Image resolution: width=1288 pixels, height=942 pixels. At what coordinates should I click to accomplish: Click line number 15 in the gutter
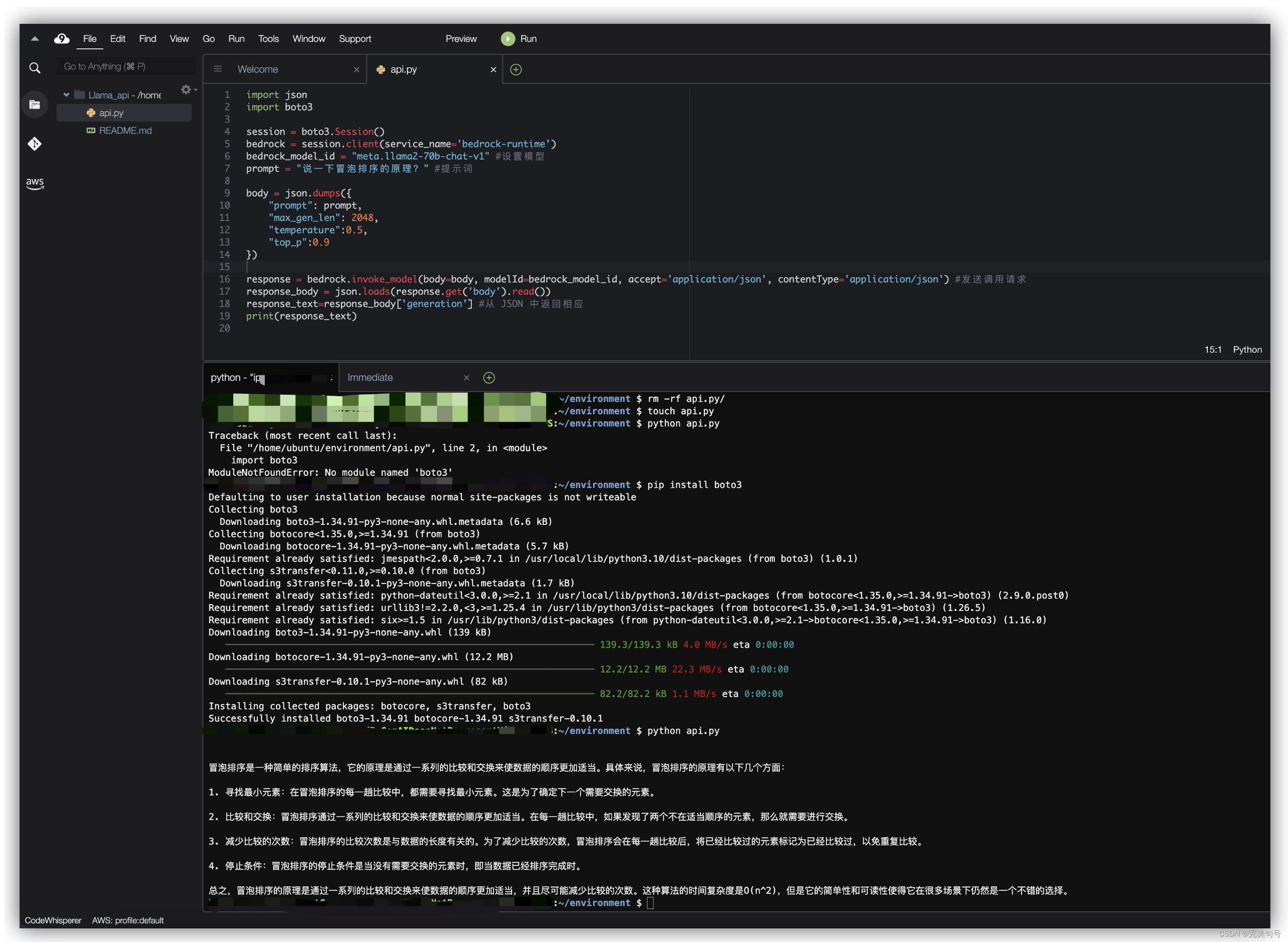pos(225,267)
